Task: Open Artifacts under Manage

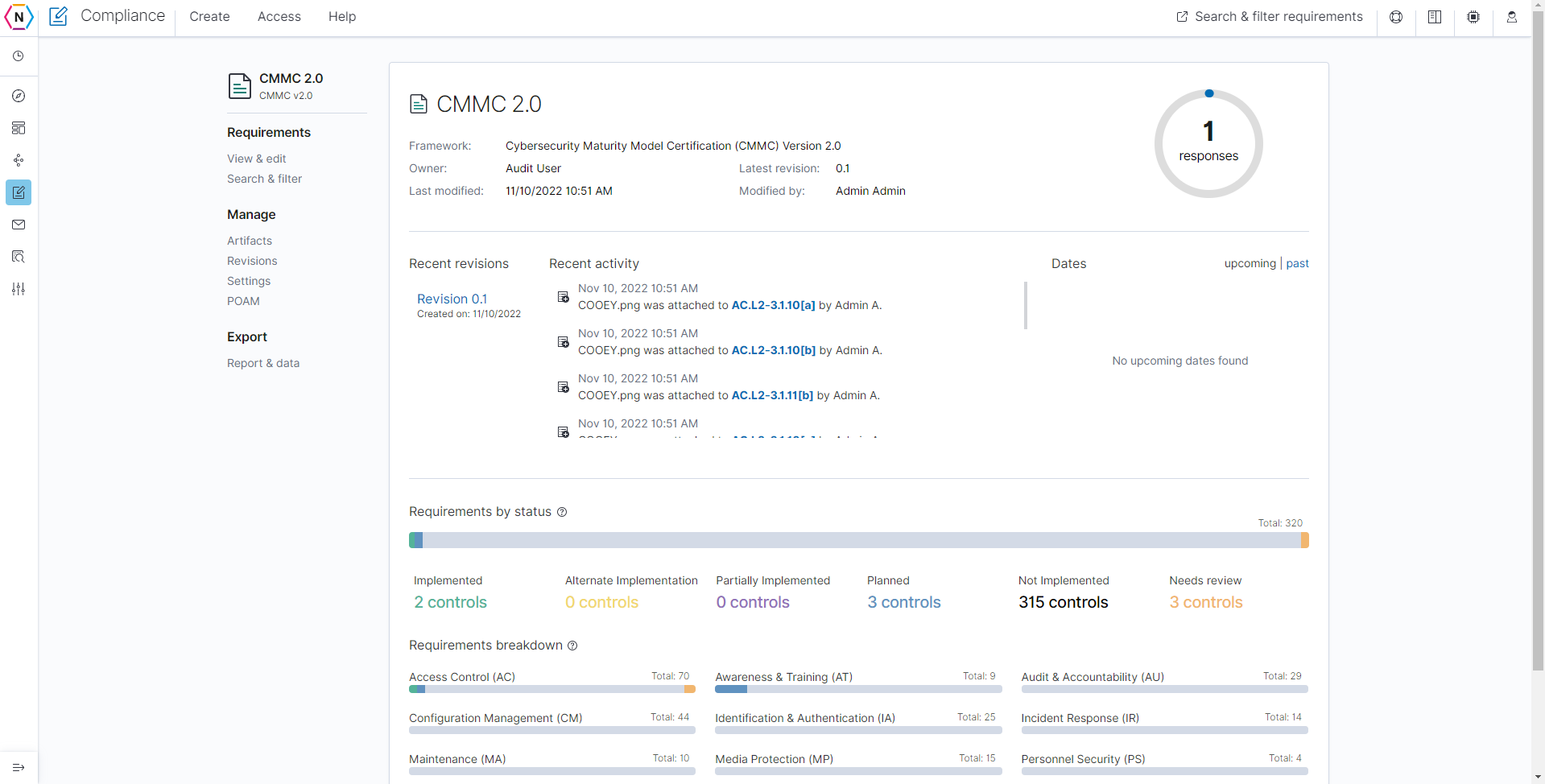Action: click(250, 241)
